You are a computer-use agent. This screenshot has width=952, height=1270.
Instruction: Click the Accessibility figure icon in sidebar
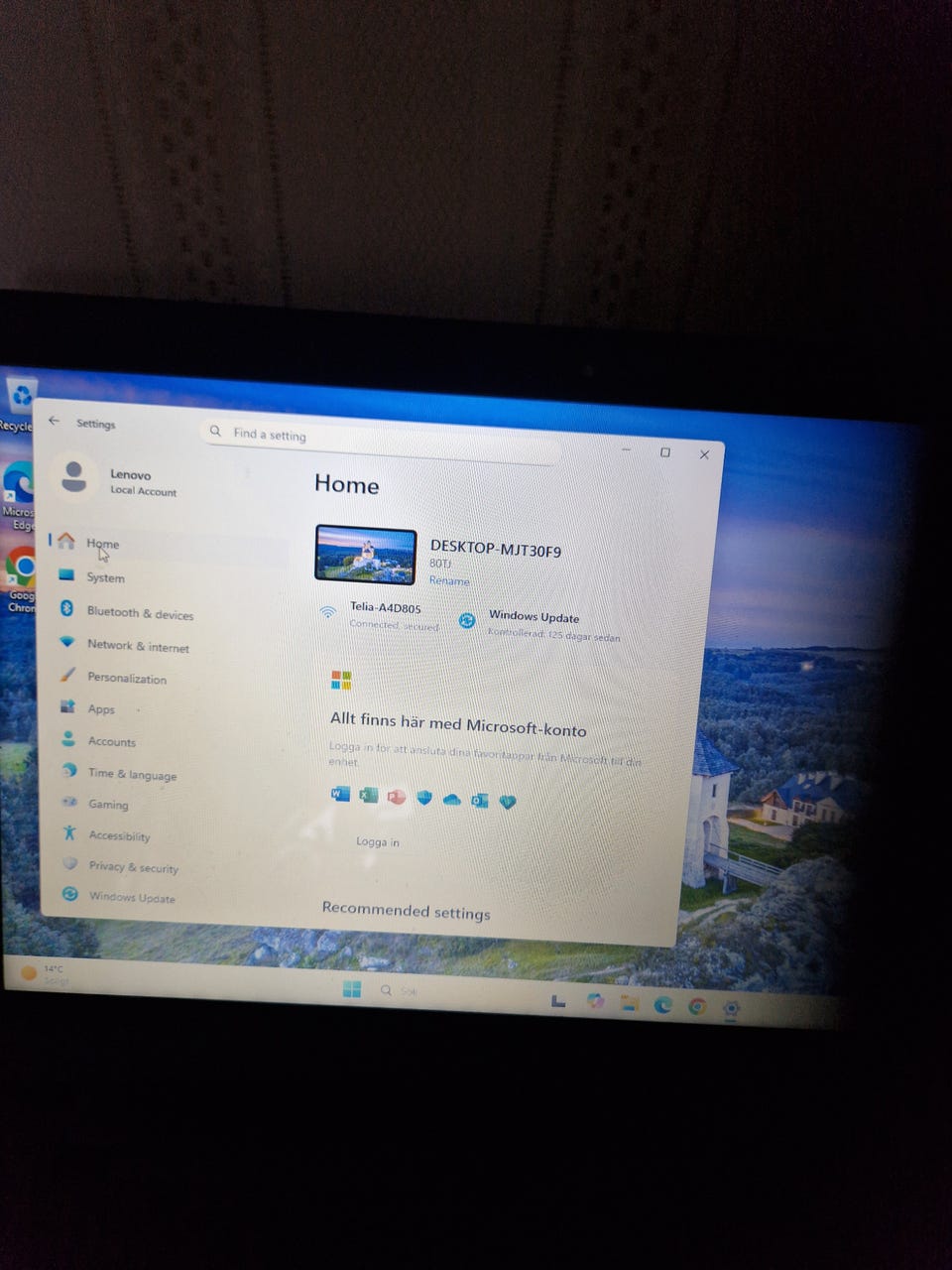click(x=69, y=833)
